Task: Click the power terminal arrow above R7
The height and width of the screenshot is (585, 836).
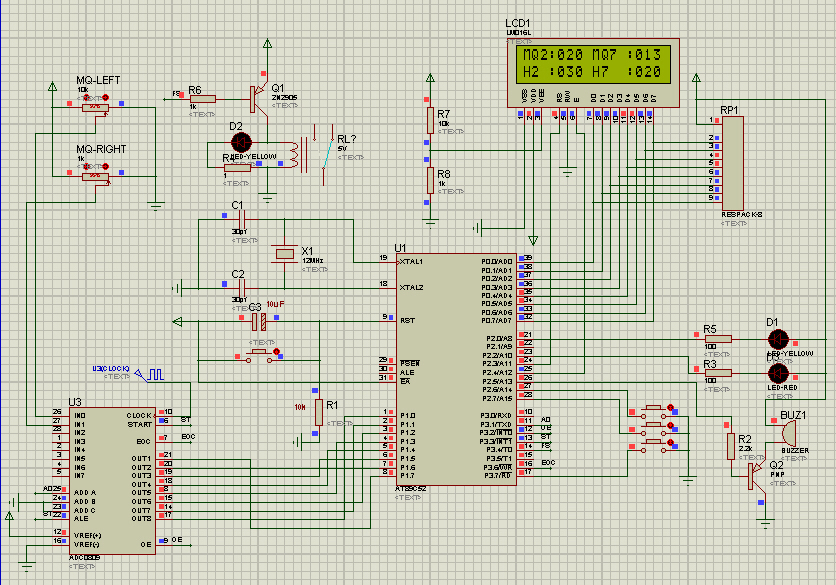Action: tap(430, 78)
